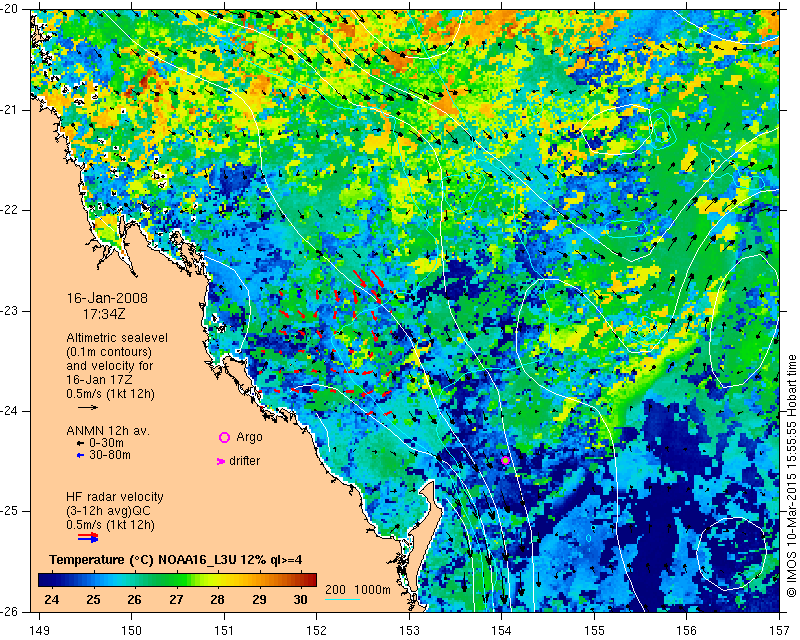
Task: Click the '30-80m' depth label
Action: coord(110,455)
